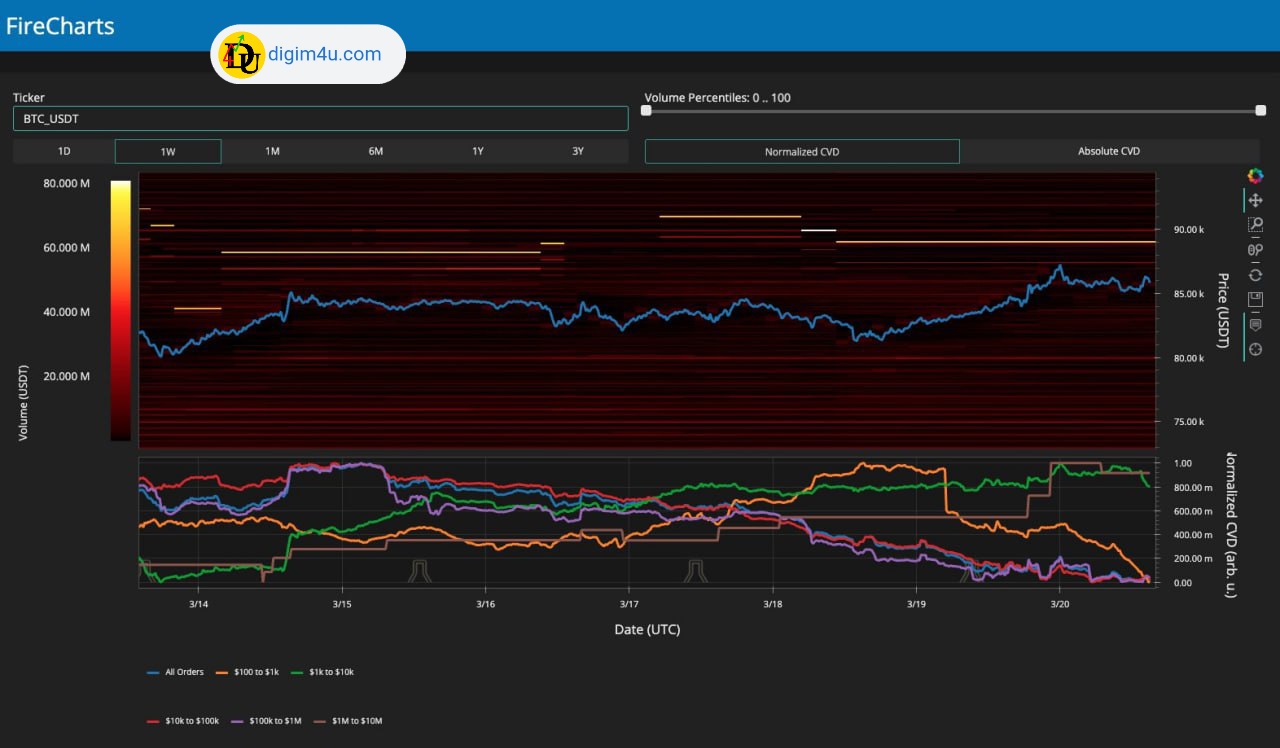Enable the Wheel Zoom tool
This screenshot has height=748, width=1280.
tap(1255, 250)
